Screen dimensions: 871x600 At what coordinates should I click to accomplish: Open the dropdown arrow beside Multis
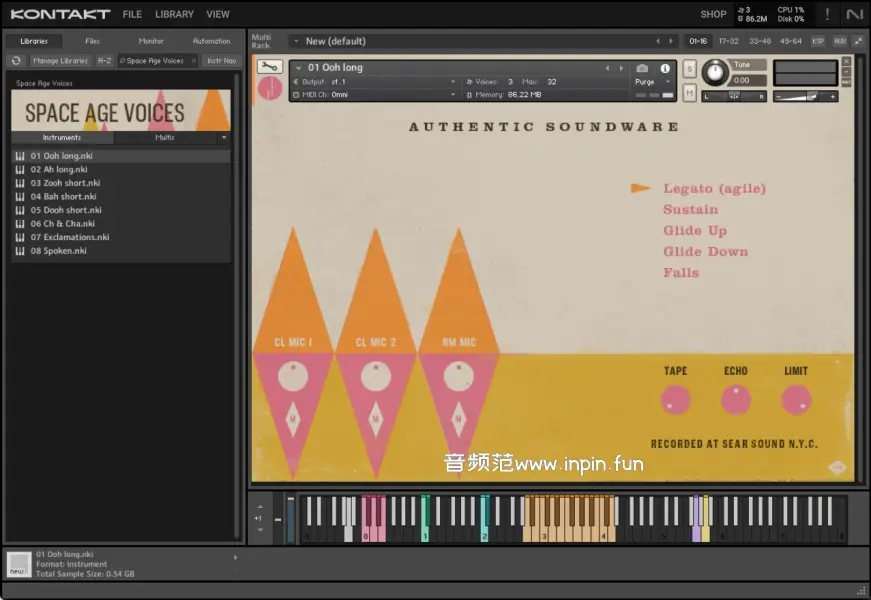[x=224, y=138]
